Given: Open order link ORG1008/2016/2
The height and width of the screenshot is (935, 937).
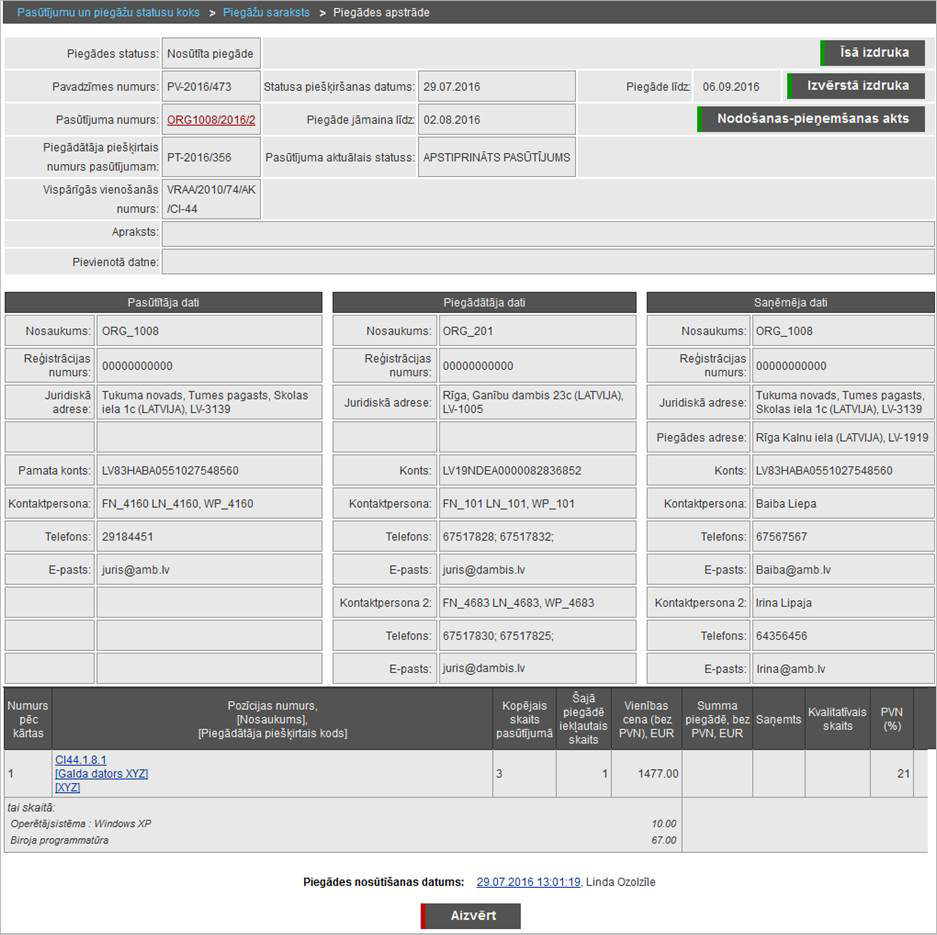Looking at the screenshot, I should (x=211, y=120).
